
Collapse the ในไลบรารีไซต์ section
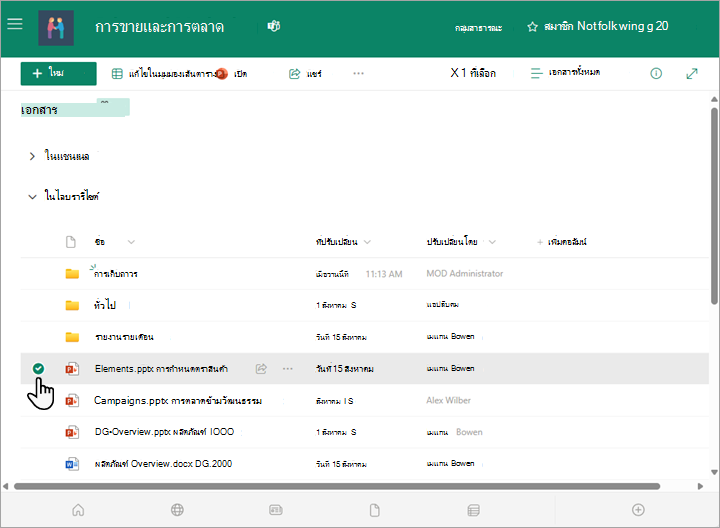click(x=32, y=197)
